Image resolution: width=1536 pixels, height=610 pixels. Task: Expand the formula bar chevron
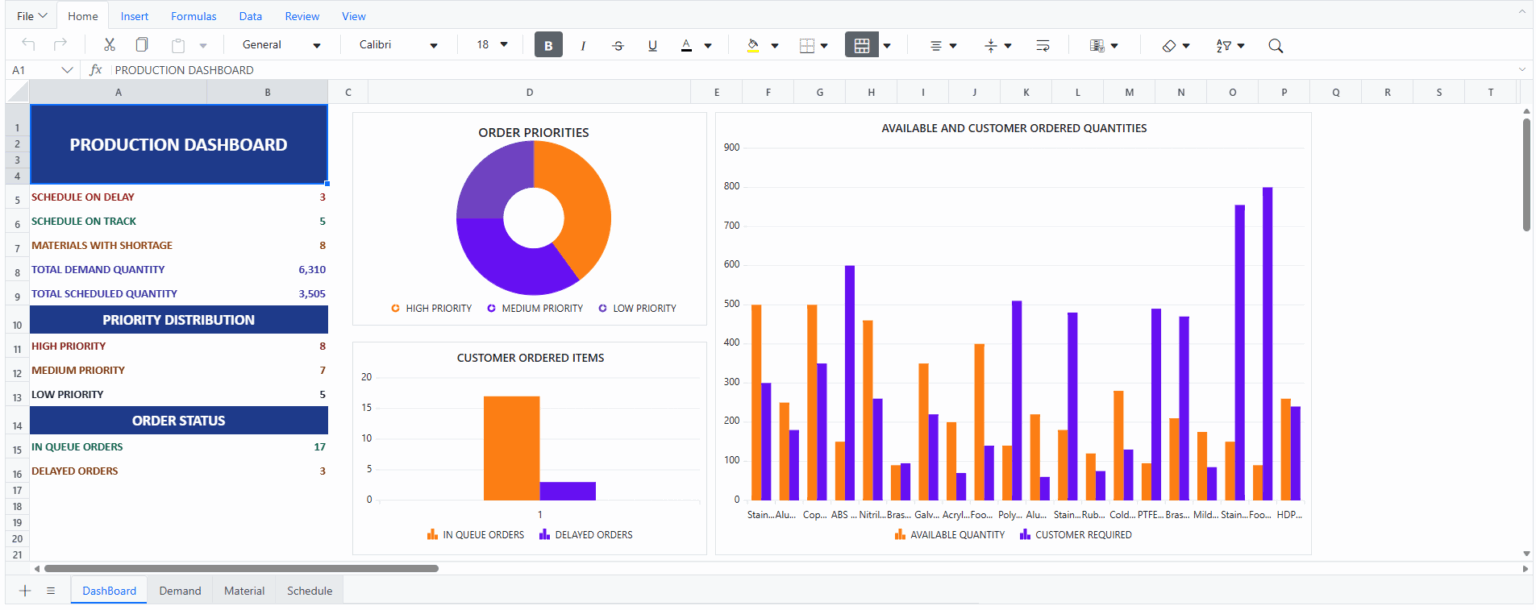(x=1522, y=70)
